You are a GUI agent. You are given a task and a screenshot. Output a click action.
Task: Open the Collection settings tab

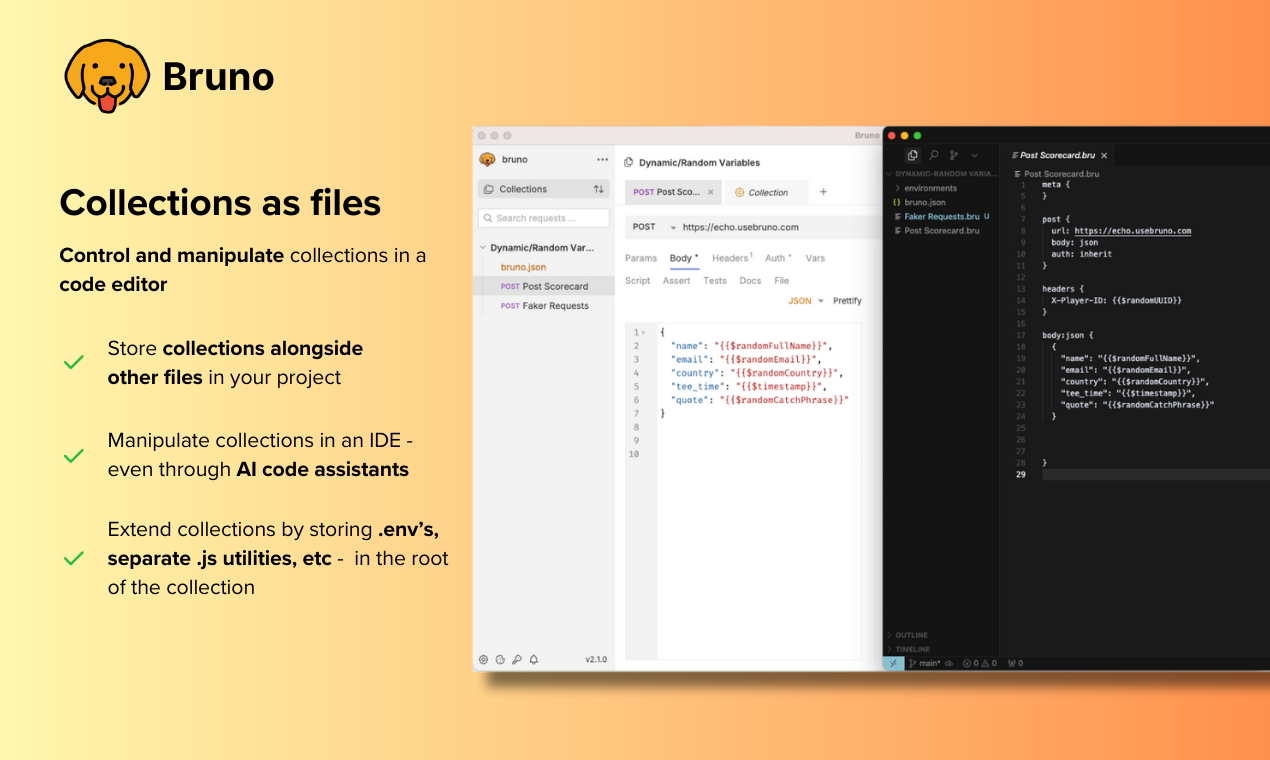tap(767, 192)
